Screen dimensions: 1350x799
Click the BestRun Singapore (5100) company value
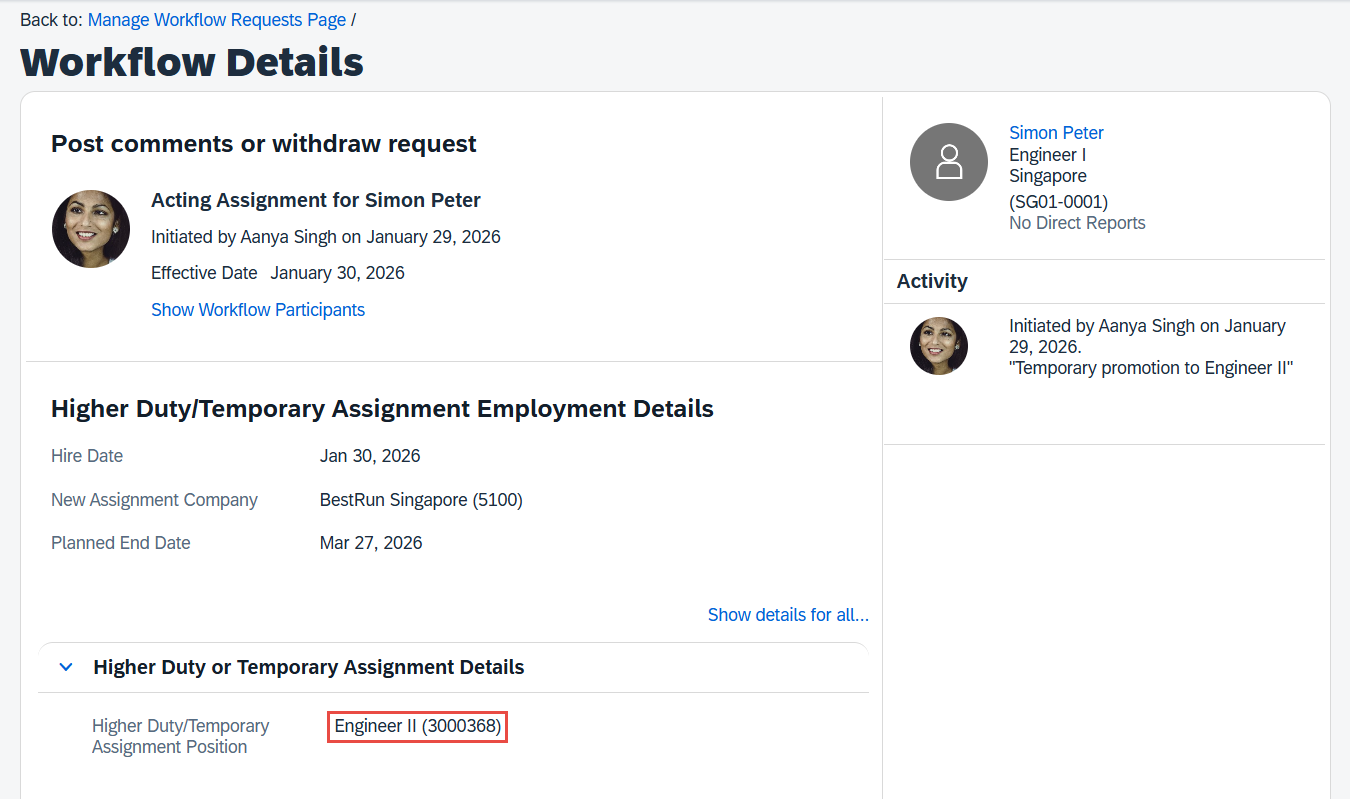pyautogui.click(x=421, y=500)
